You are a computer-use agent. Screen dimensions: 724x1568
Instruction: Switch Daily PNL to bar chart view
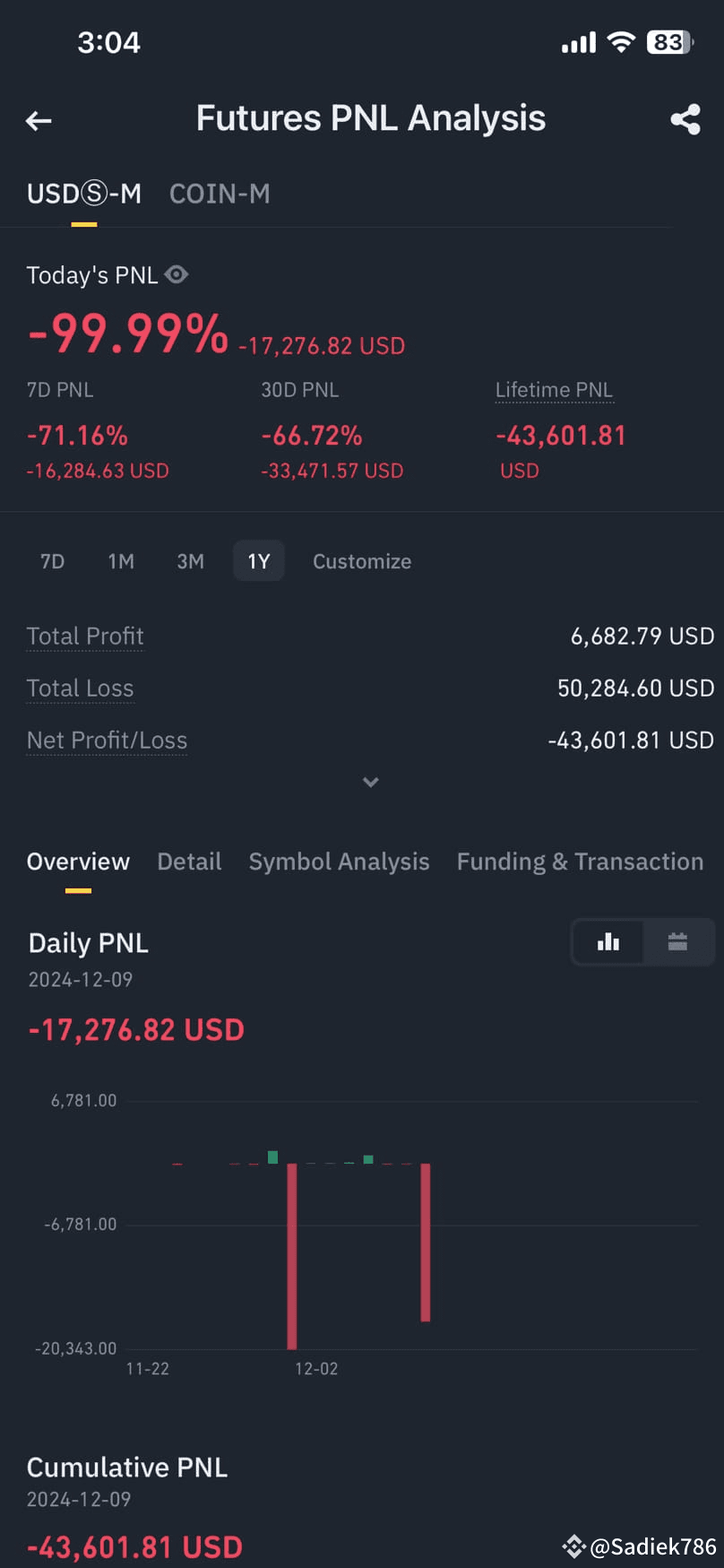pos(608,941)
